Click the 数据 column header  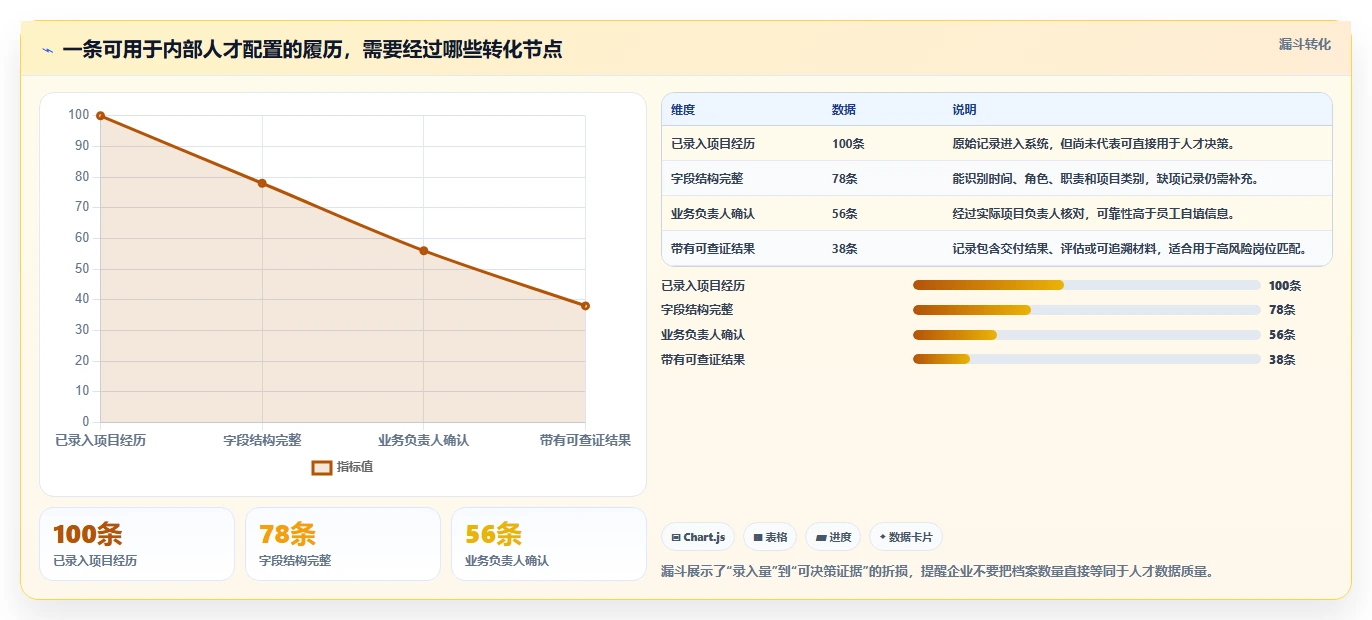[x=844, y=110]
